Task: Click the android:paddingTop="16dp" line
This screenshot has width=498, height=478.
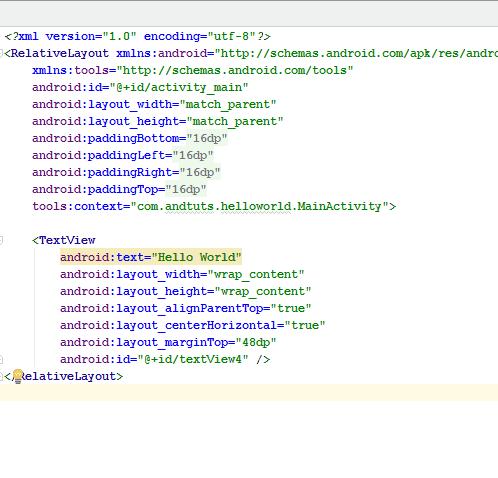Action: [119, 189]
